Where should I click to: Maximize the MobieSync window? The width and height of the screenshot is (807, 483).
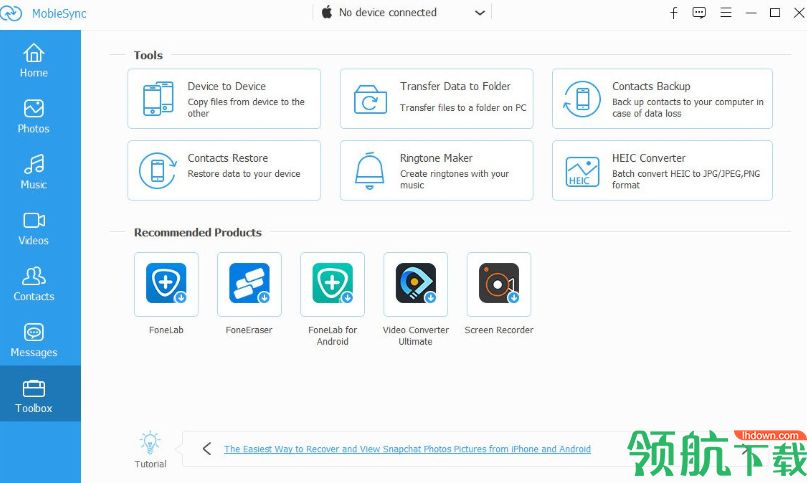click(x=775, y=13)
